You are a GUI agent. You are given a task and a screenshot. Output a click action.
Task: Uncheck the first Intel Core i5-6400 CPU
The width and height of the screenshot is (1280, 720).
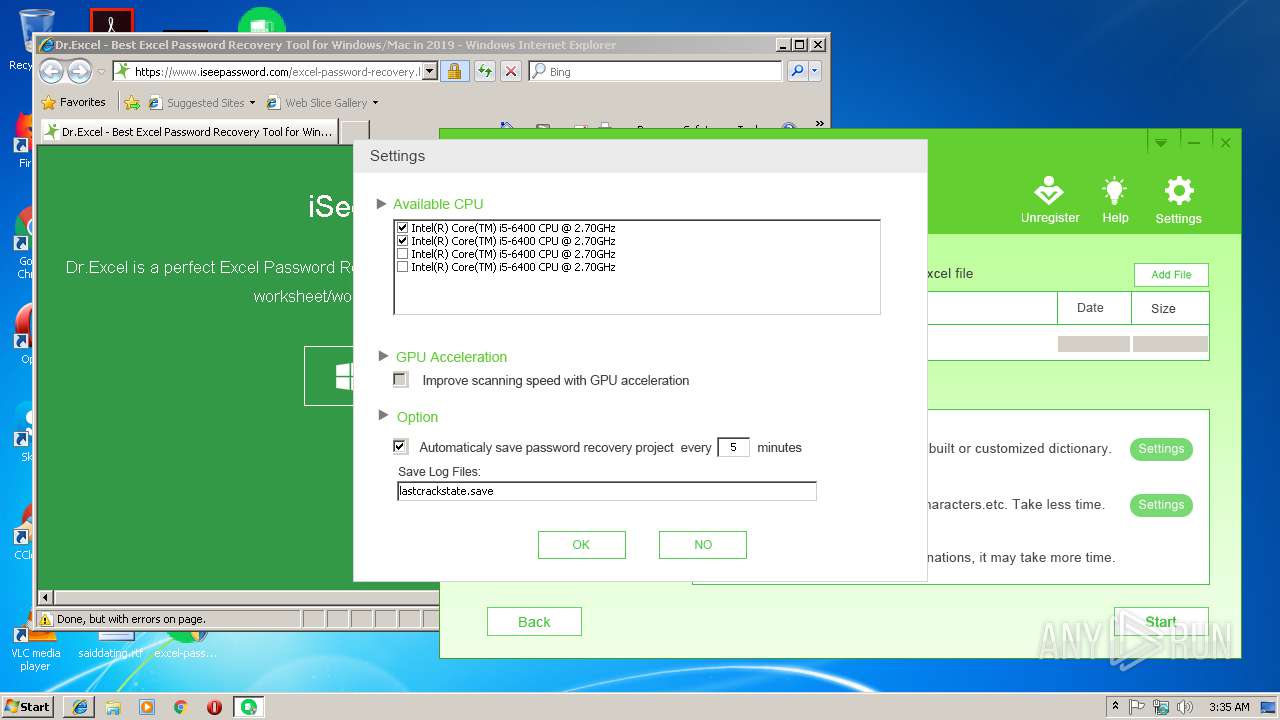pyautogui.click(x=403, y=228)
